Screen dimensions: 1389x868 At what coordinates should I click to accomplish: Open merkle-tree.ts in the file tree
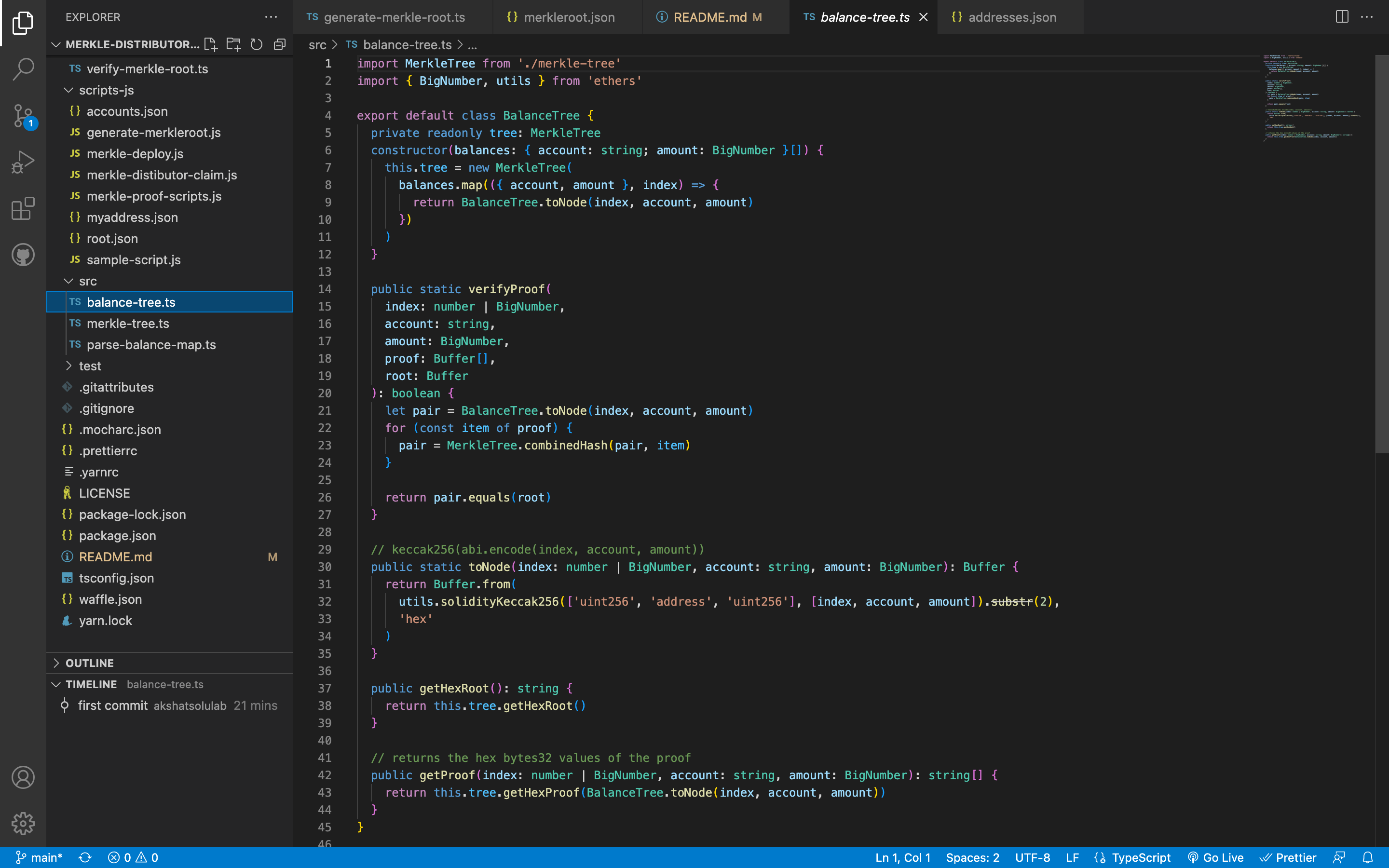pos(170,324)
